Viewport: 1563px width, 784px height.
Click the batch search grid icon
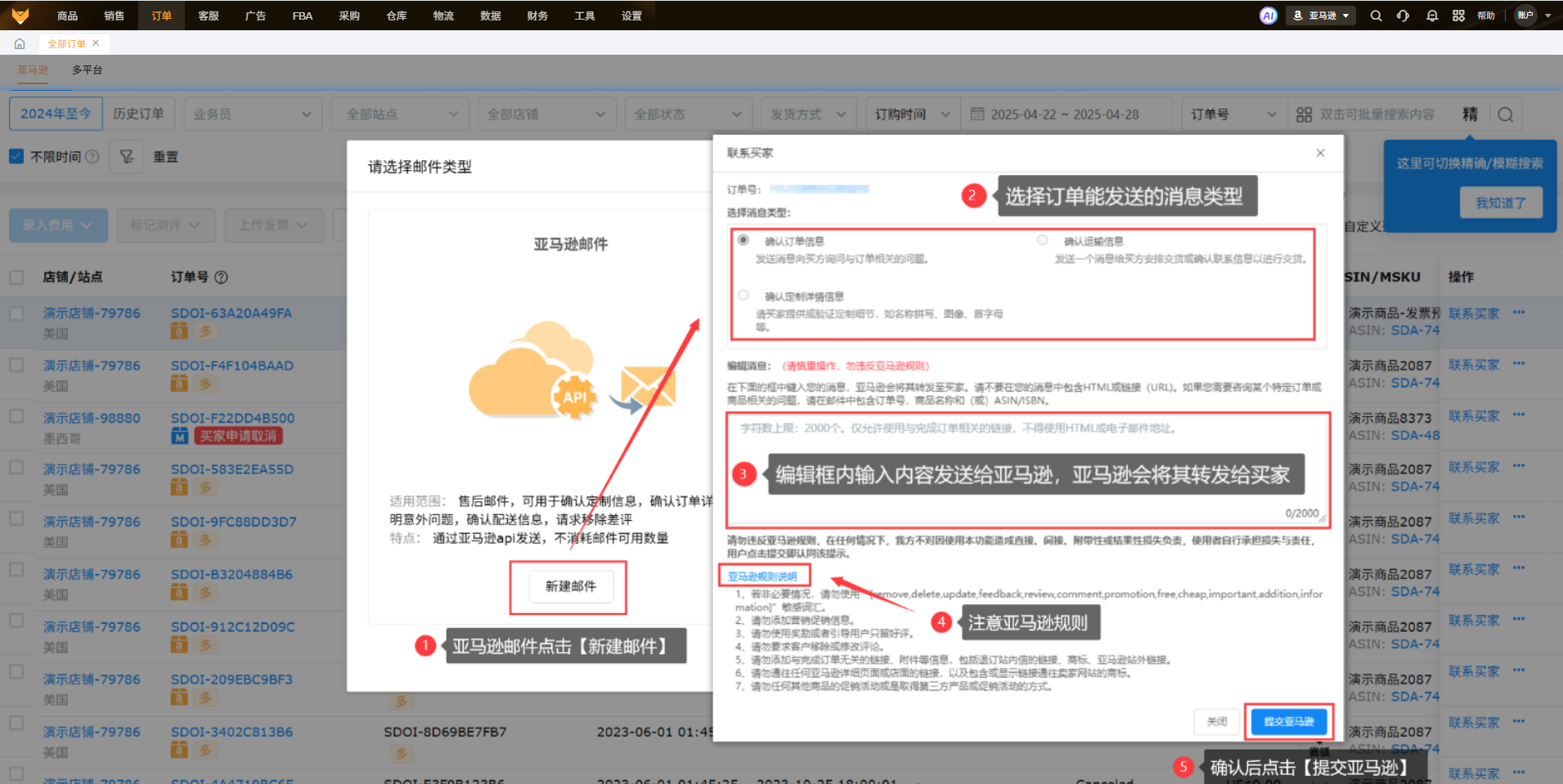[x=1305, y=114]
